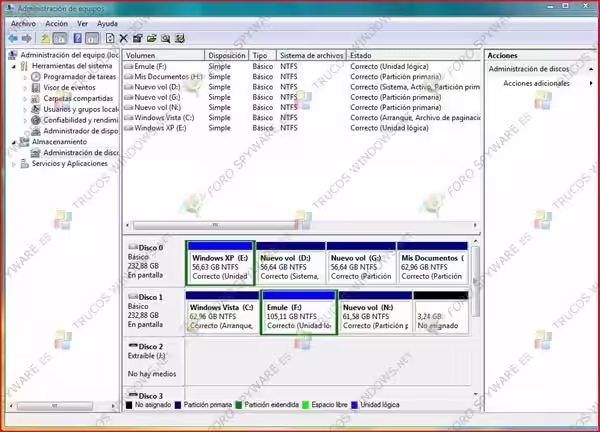Collapse Administración de discos actions section arrow
Viewport: 600px width, 432px height.
[591, 69]
